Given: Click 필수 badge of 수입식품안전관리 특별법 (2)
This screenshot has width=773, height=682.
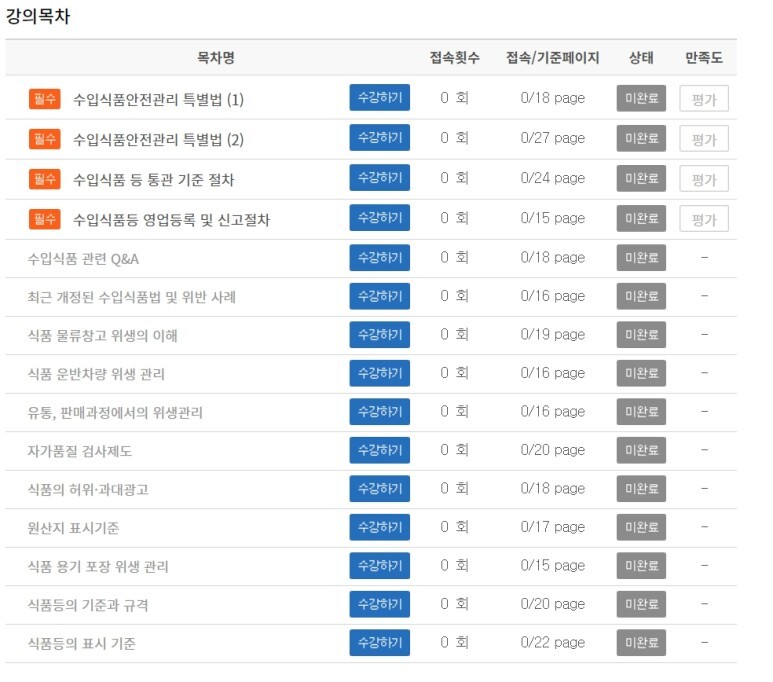Looking at the screenshot, I should (x=45, y=139).
